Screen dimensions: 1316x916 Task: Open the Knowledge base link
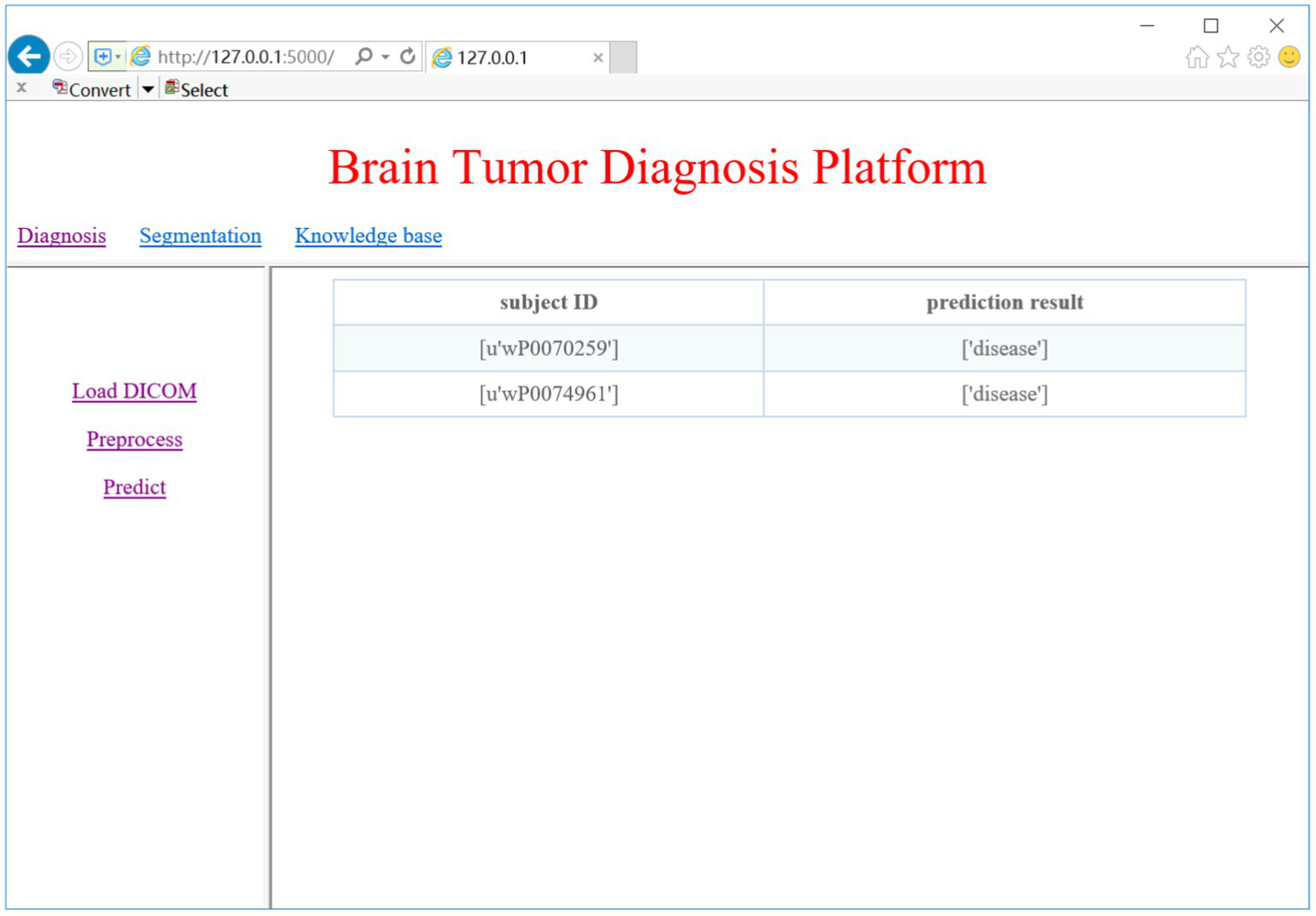pyautogui.click(x=368, y=236)
